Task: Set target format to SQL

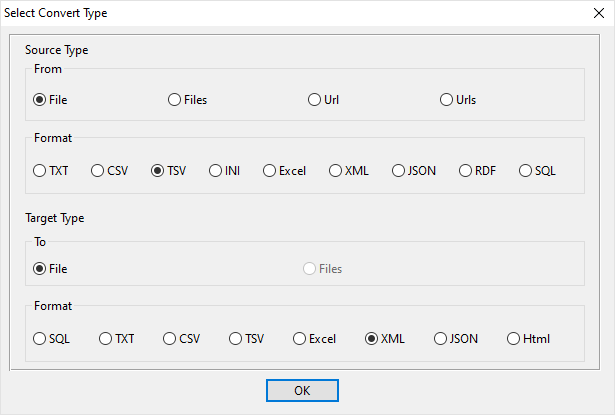Action: [x=40, y=339]
